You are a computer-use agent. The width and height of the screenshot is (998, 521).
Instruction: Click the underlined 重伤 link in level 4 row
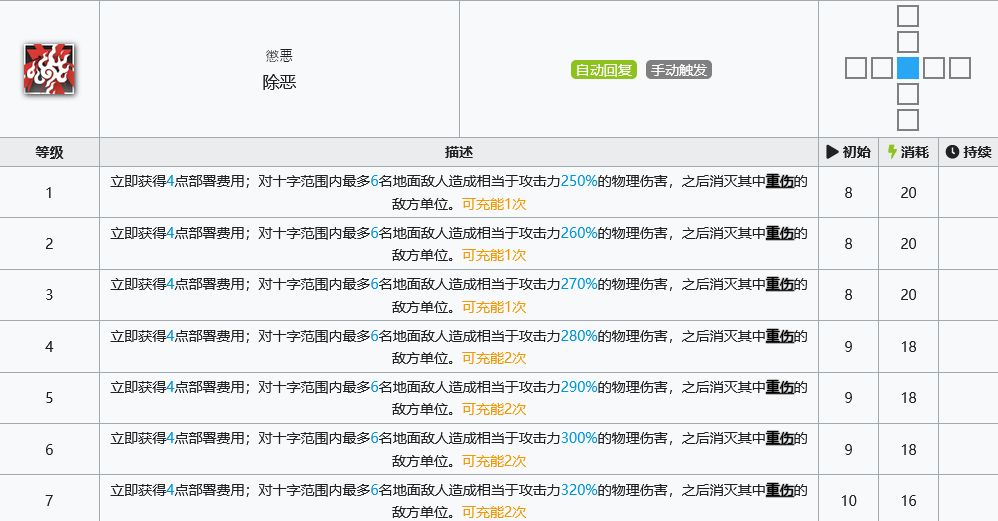point(779,336)
